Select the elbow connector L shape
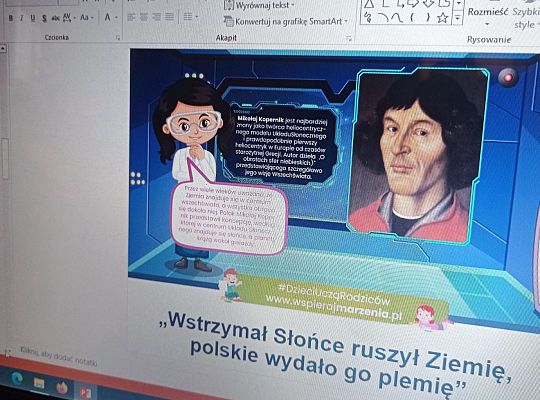This screenshot has height=400, width=540. pyautogui.click(x=386, y=3)
